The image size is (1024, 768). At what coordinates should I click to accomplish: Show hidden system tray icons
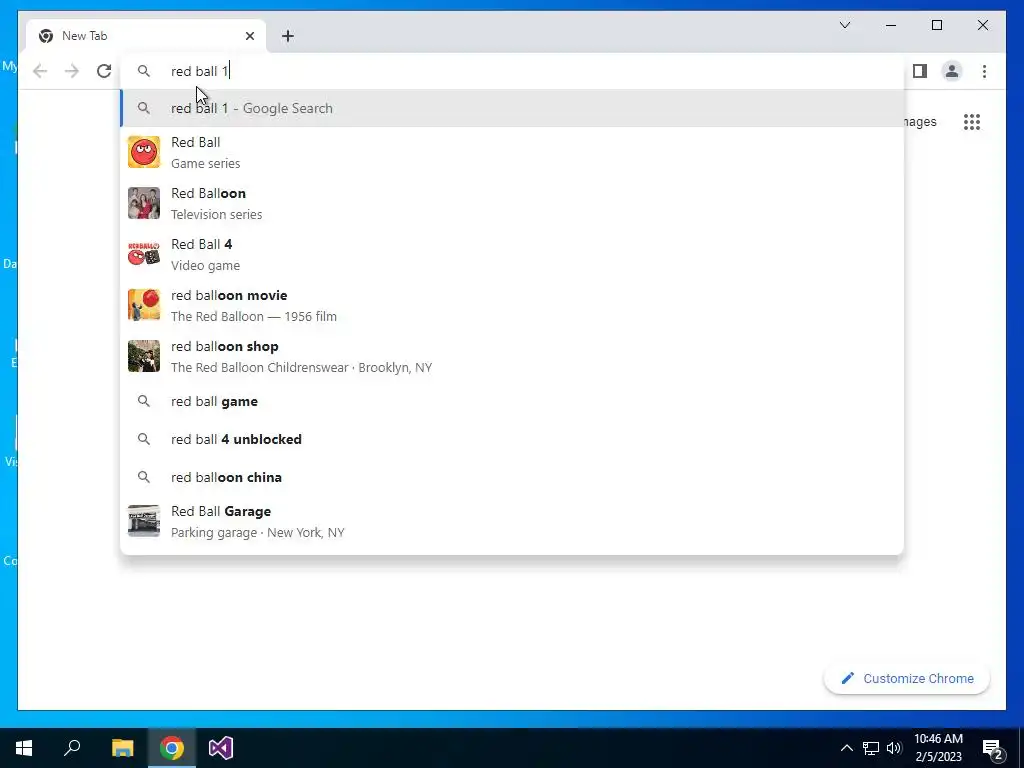(846, 748)
